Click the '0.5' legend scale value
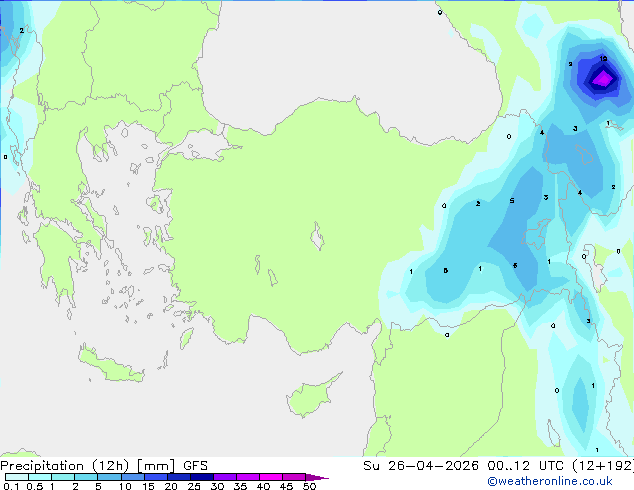The image size is (634, 490). click(34, 486)
